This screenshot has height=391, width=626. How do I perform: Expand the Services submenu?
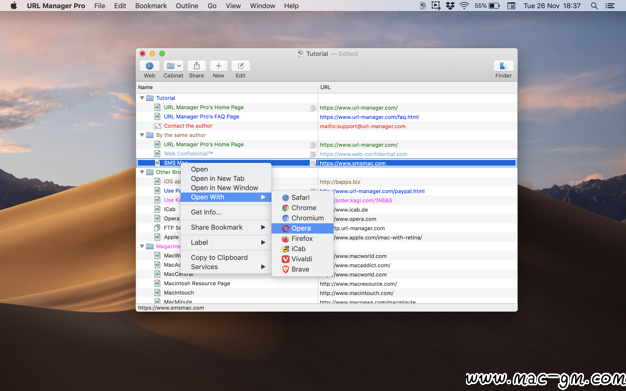pos(226,267)
